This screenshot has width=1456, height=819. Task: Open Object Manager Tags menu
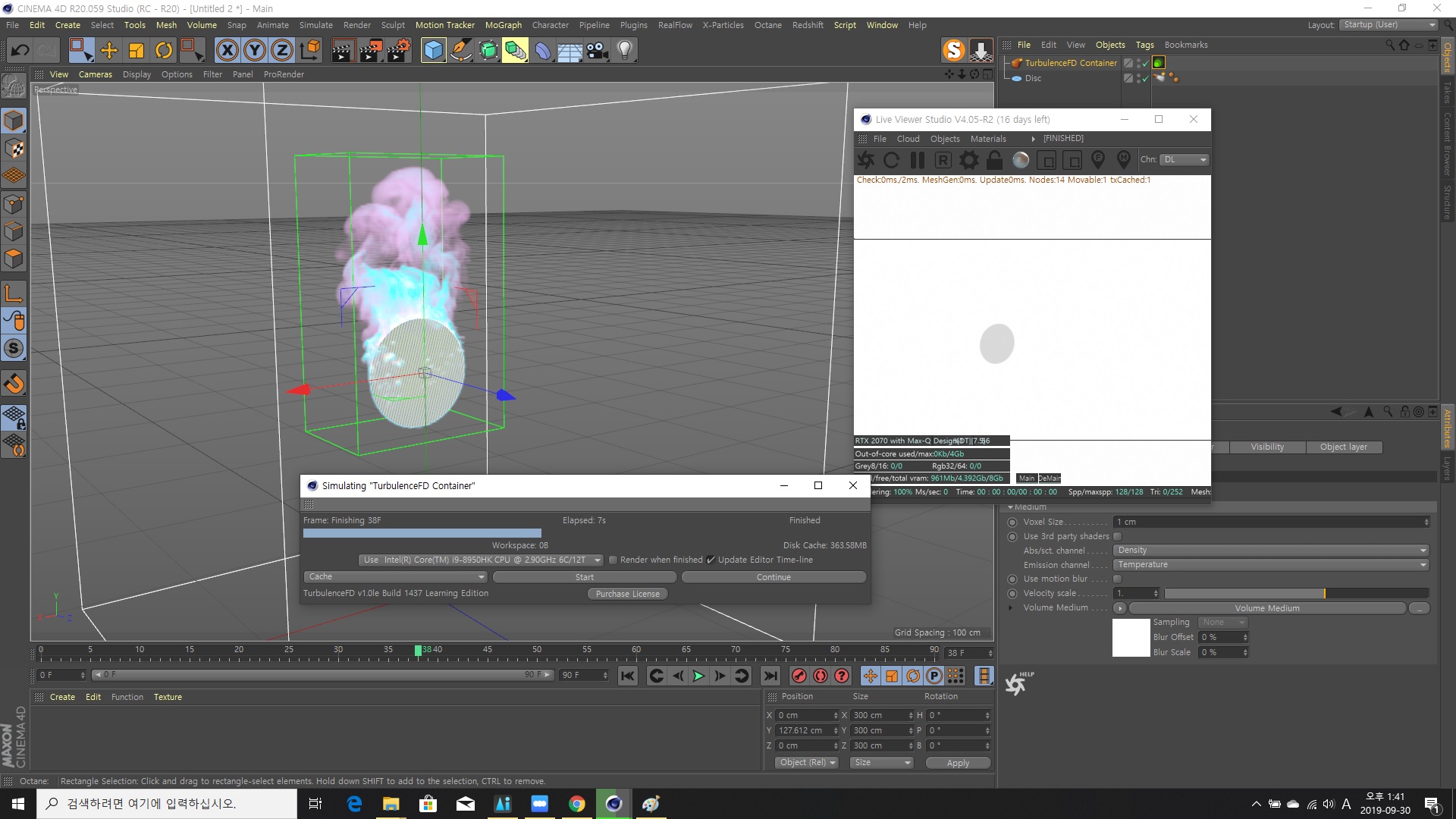click(1144, 45)
